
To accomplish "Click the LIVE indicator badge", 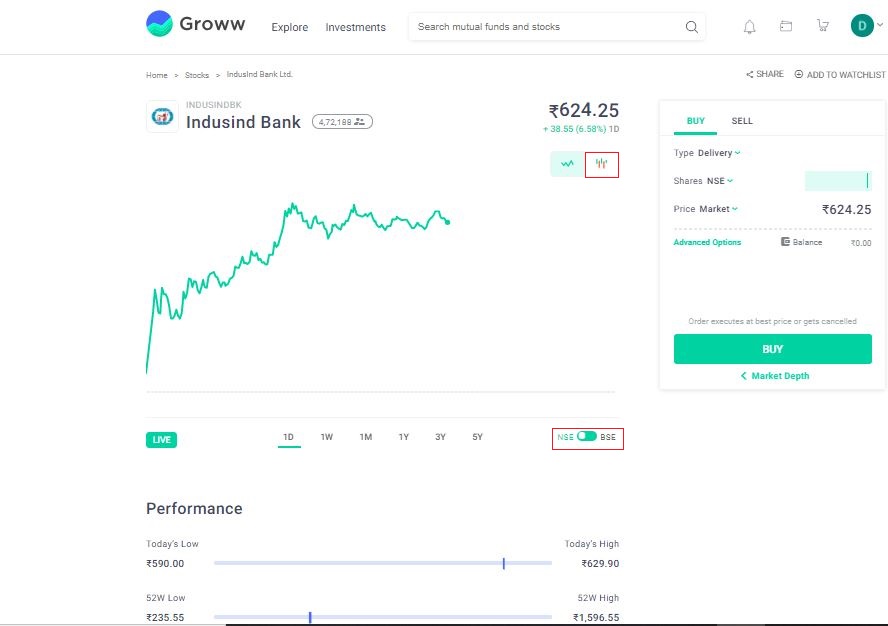I will click(x=161, y=439).
